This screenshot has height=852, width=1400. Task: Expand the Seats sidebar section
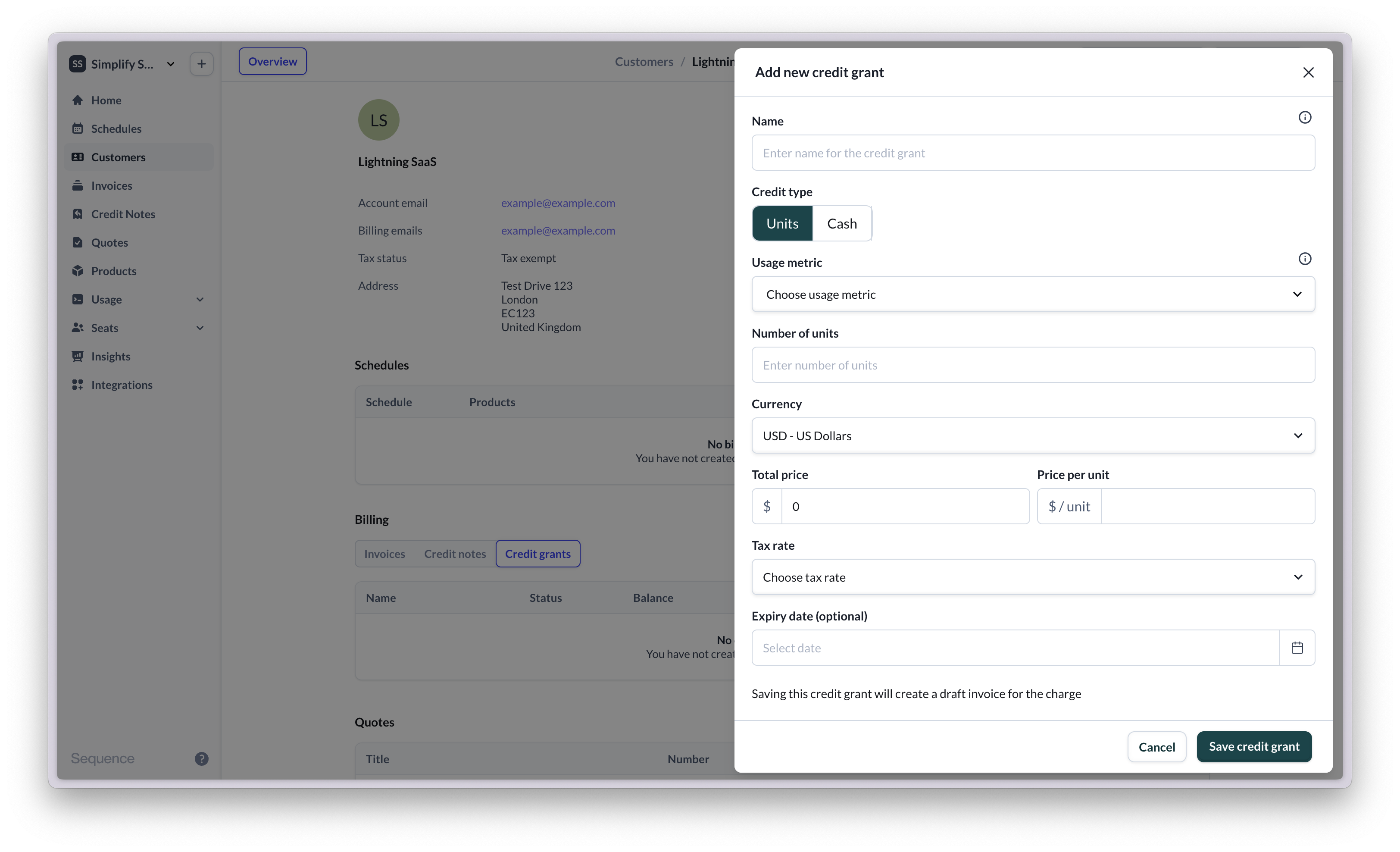coord(200,327)
